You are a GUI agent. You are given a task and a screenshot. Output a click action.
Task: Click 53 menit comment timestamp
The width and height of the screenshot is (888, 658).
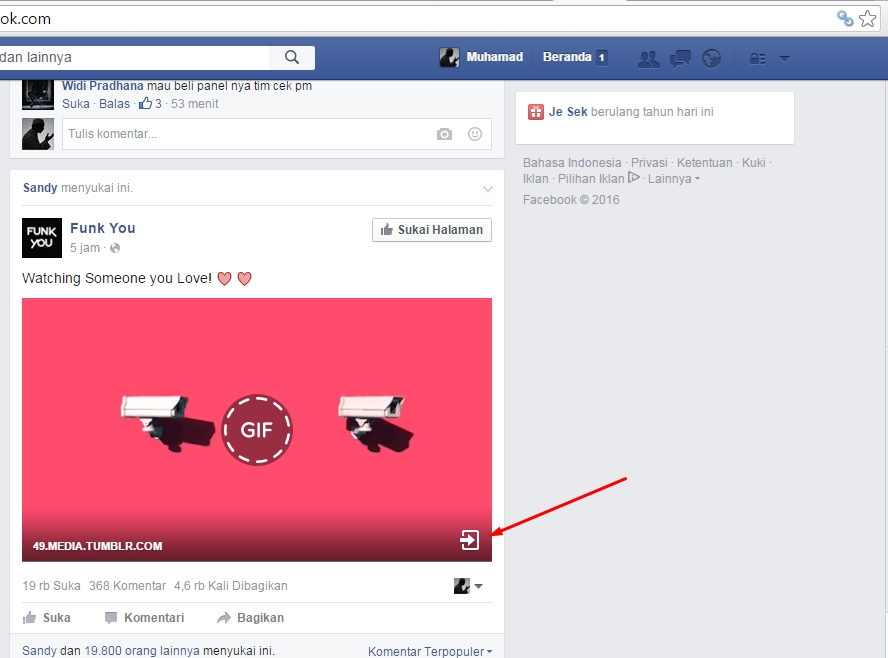(194, 104)
